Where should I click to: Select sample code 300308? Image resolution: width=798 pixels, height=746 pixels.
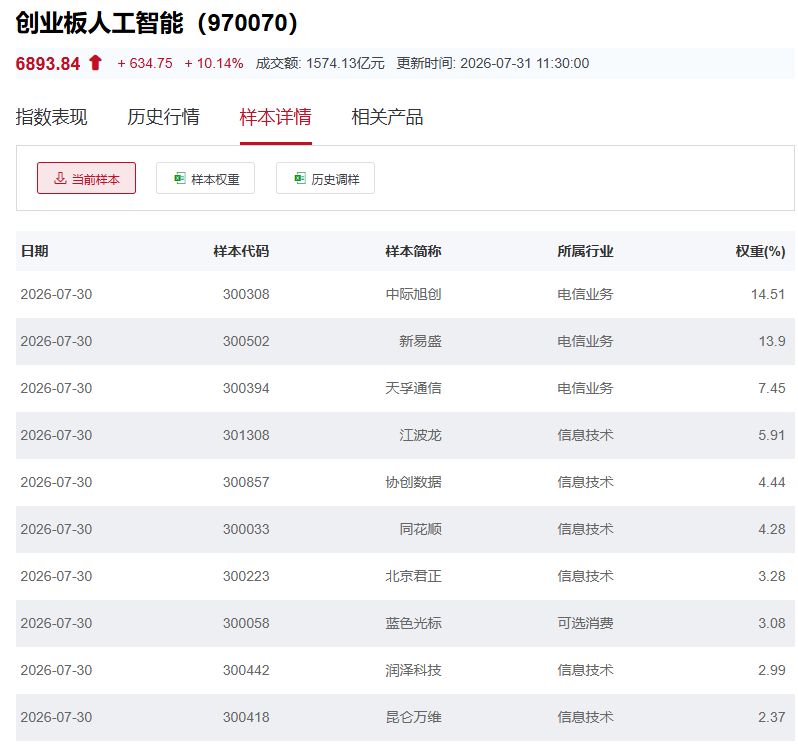[246, 294]
